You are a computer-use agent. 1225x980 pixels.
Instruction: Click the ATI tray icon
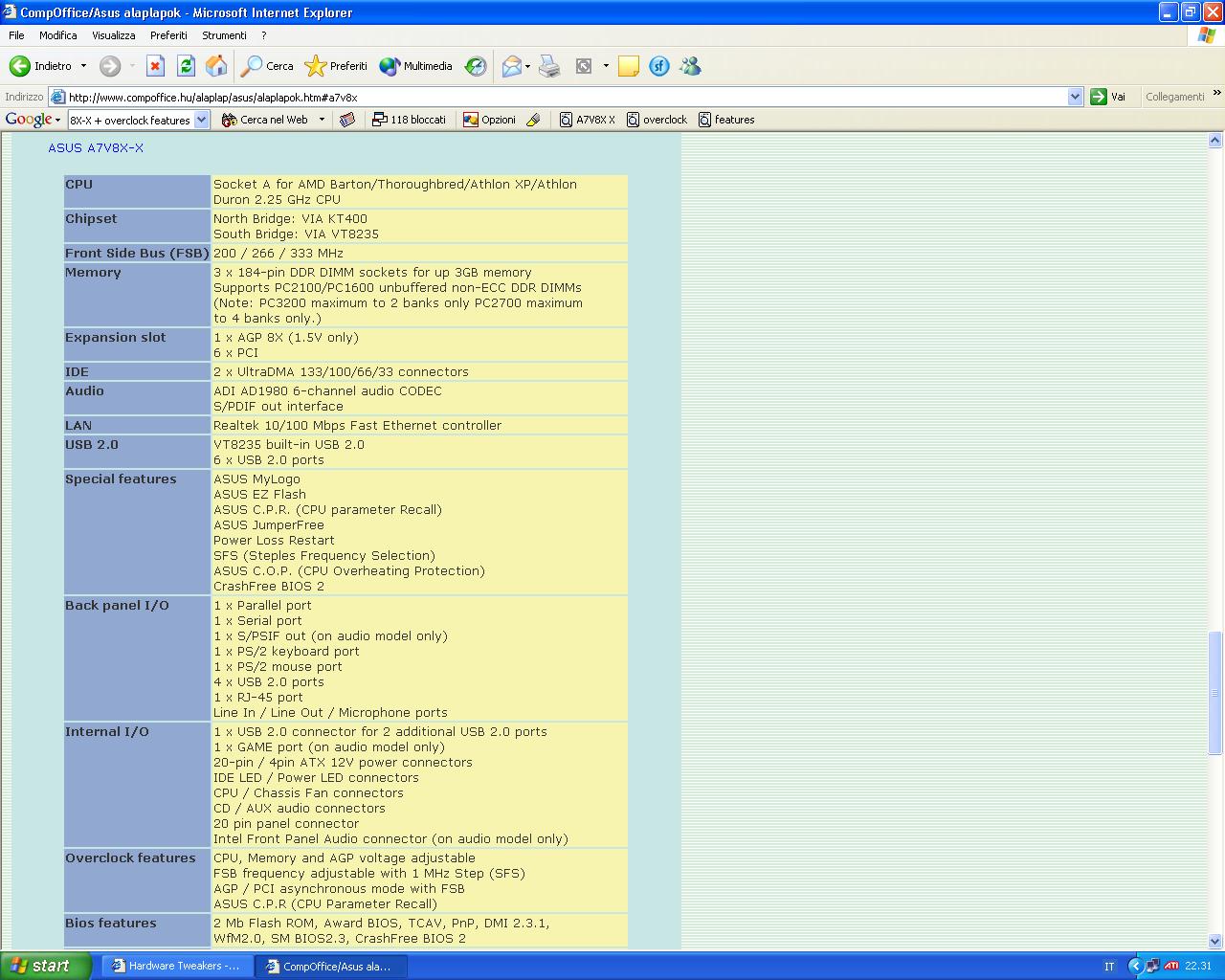pyautogui.click(x=1171, y=967)
